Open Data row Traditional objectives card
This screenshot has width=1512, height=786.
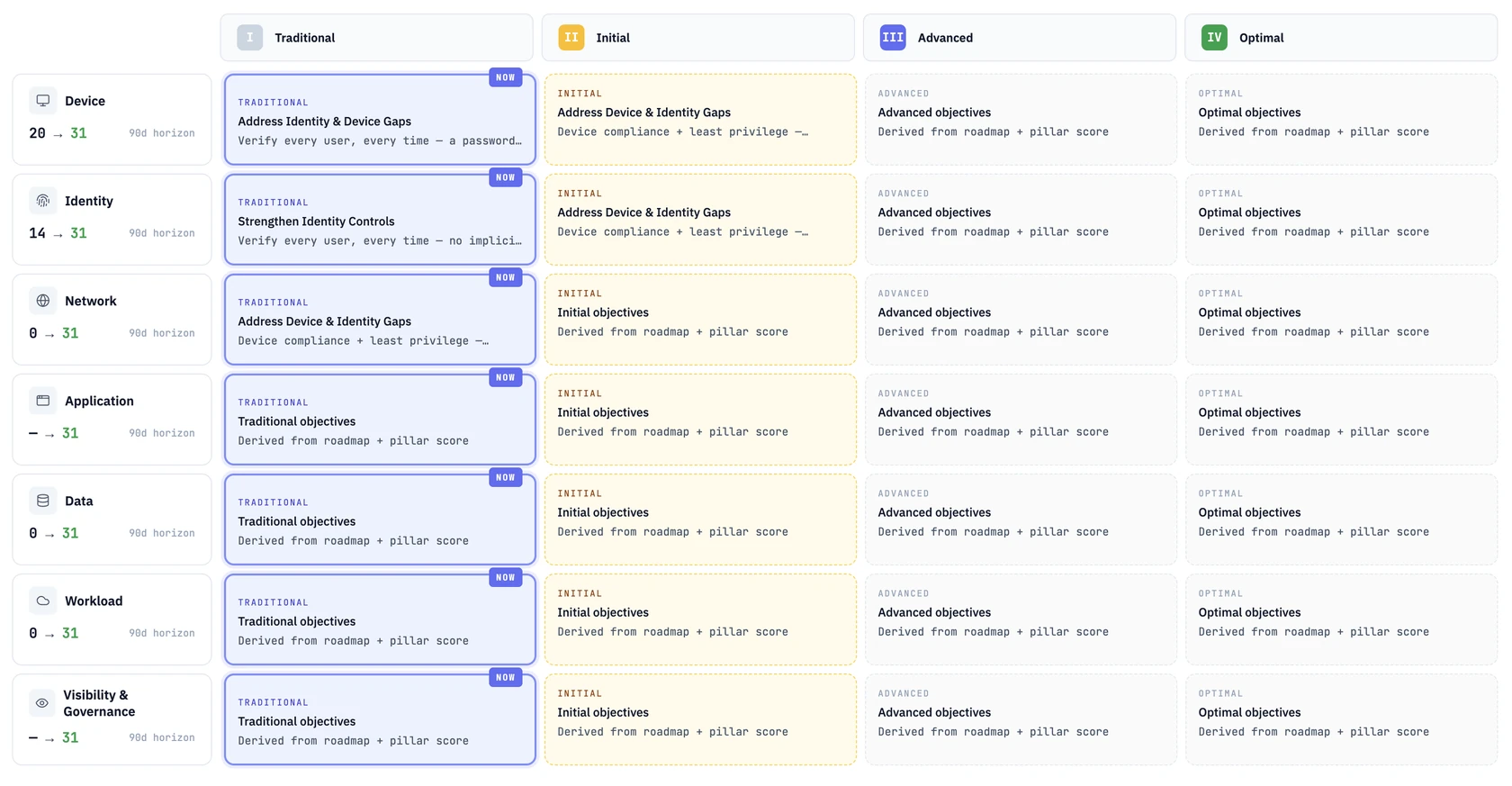pos(380,519)
